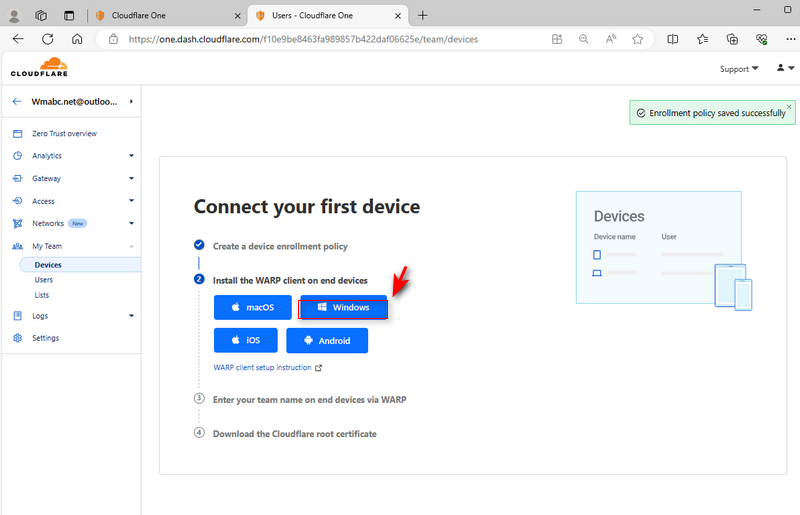Click the Access sidebar item
The image size is (800, 515).
point(43,201)
